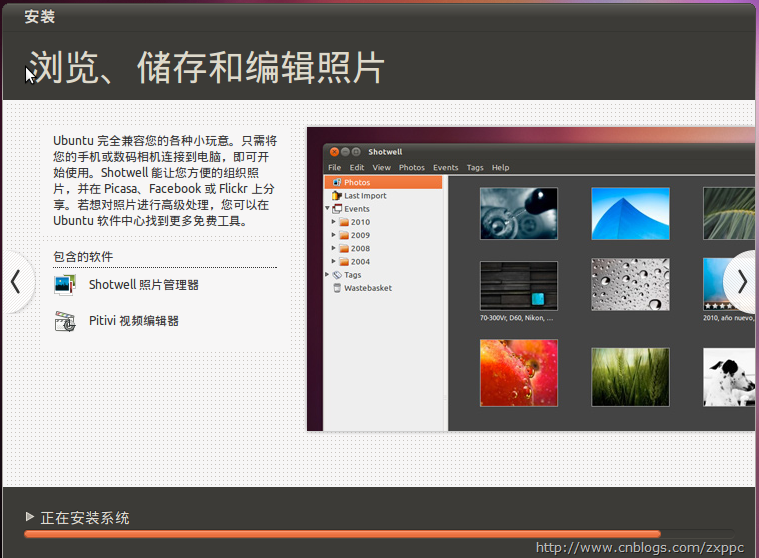Select the Wastebasket entry text
Screen dimensions: 759x558
pos(368,288)
